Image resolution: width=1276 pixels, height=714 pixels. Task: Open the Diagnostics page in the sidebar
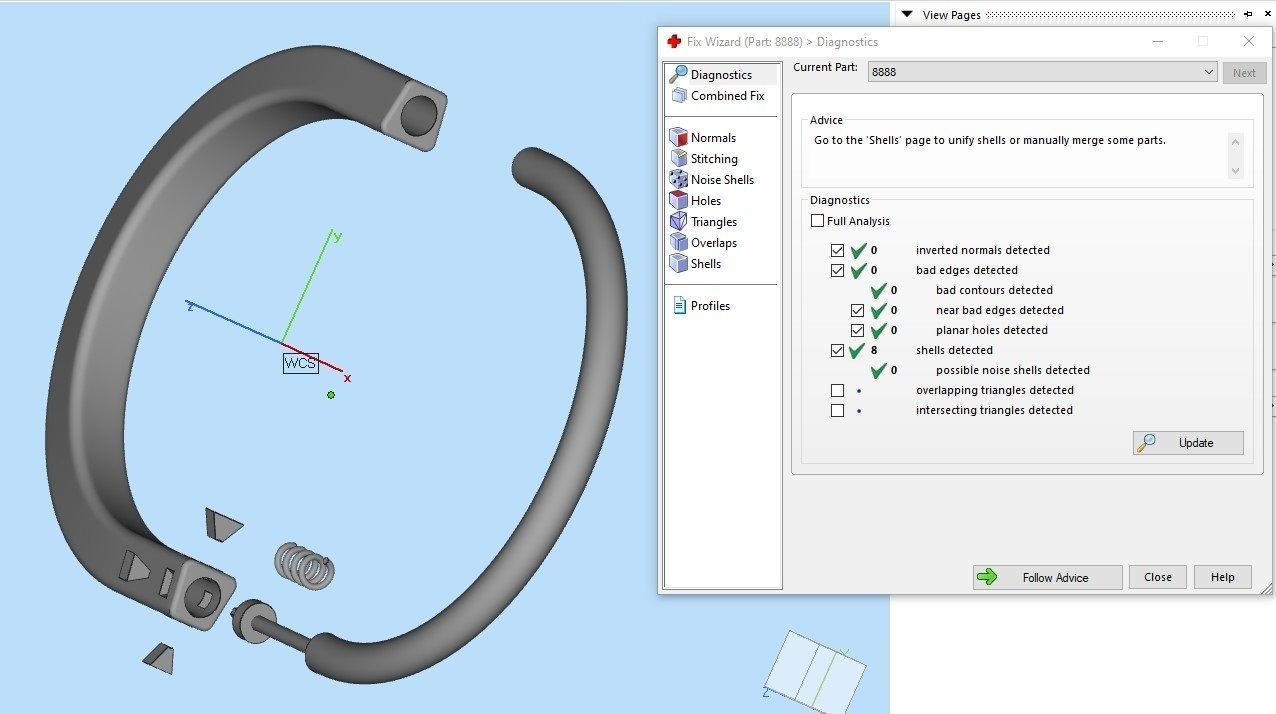[x=722, y=75]
